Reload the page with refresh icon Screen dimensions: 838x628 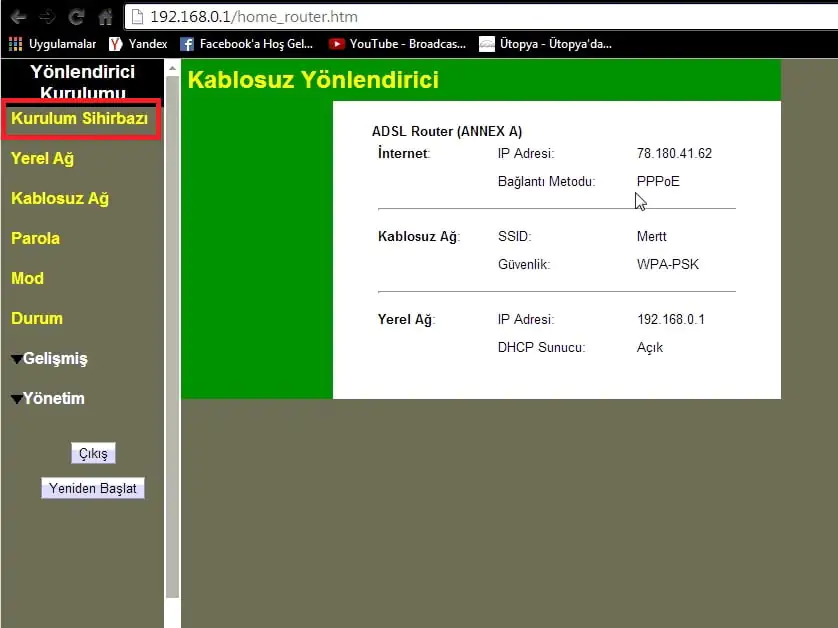click(76, 17)
